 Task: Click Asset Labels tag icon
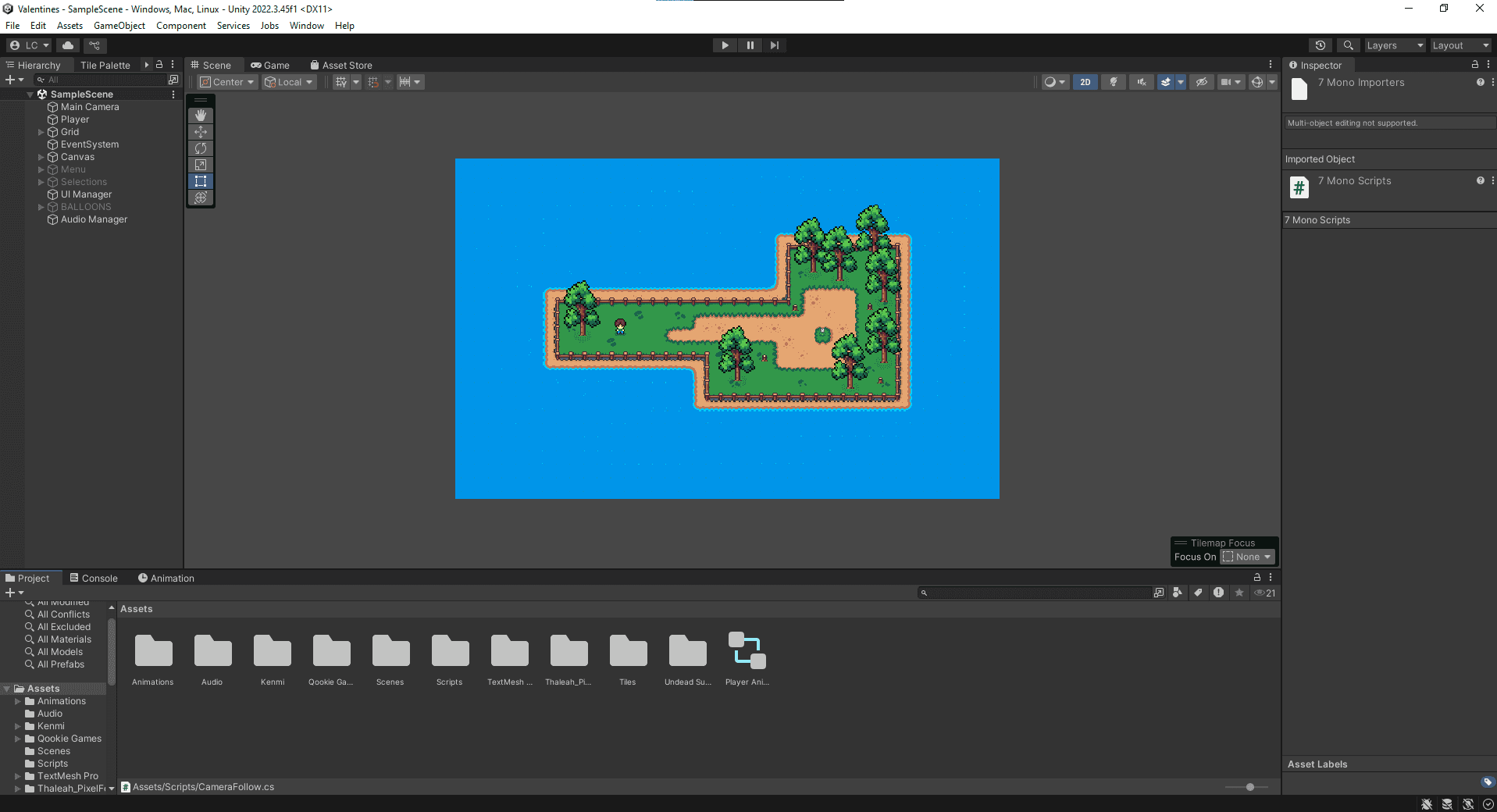(1487, 782)
